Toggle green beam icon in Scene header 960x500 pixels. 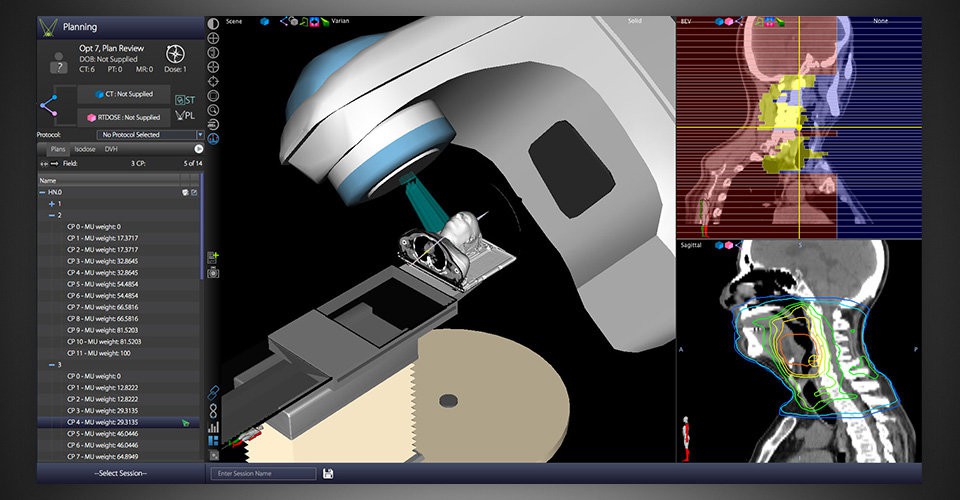click(x=325, y=21)
